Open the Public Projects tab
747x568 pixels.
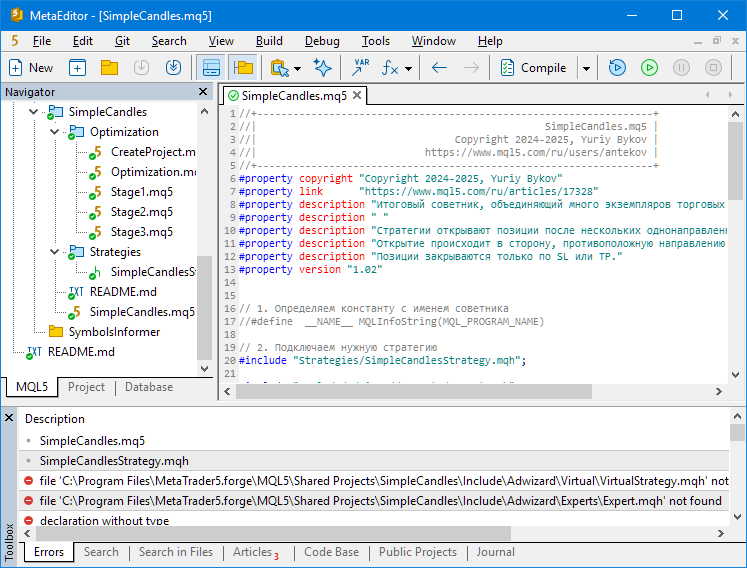tap(418, 552)
